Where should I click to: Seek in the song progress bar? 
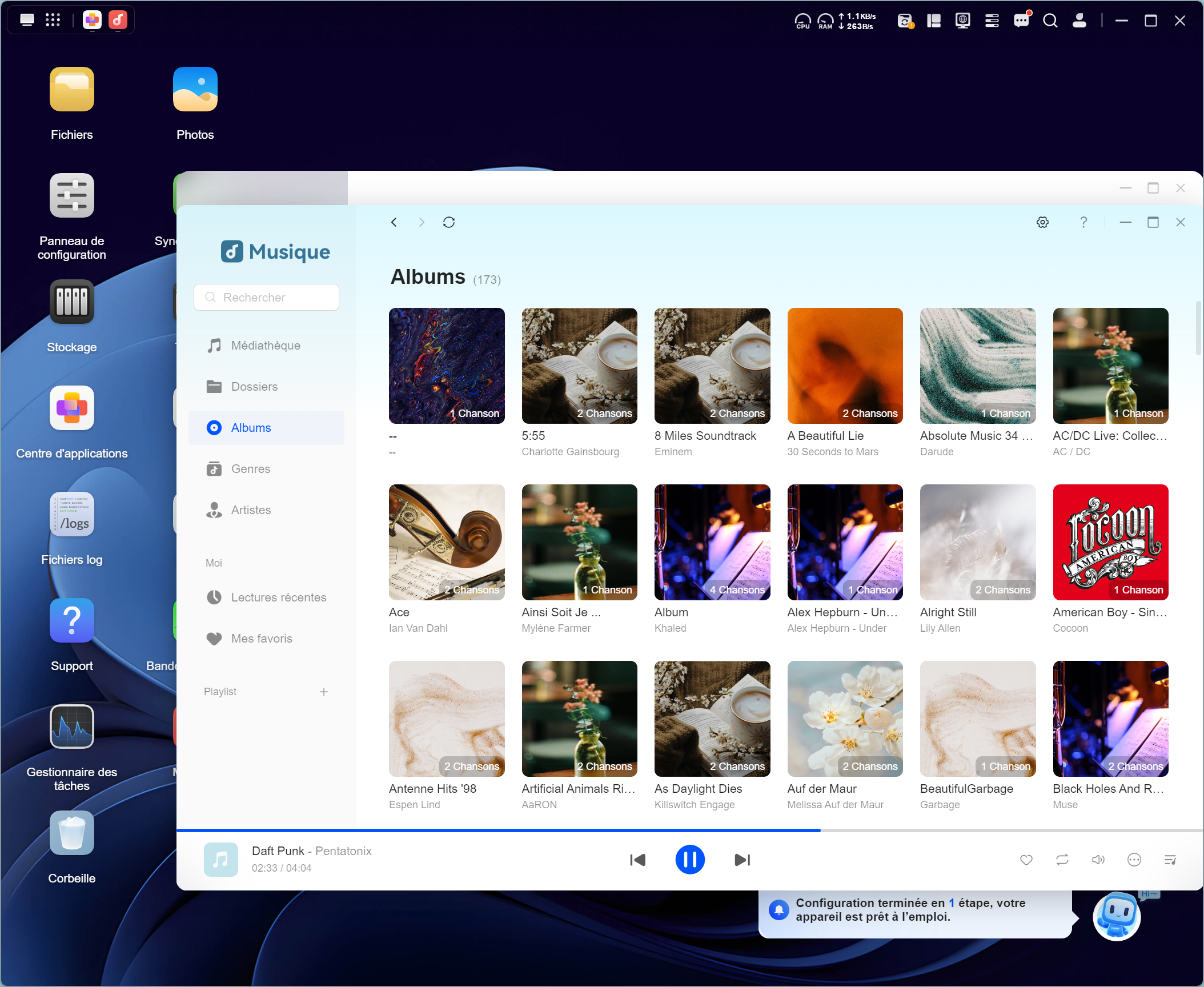click(x=689, y=830)
